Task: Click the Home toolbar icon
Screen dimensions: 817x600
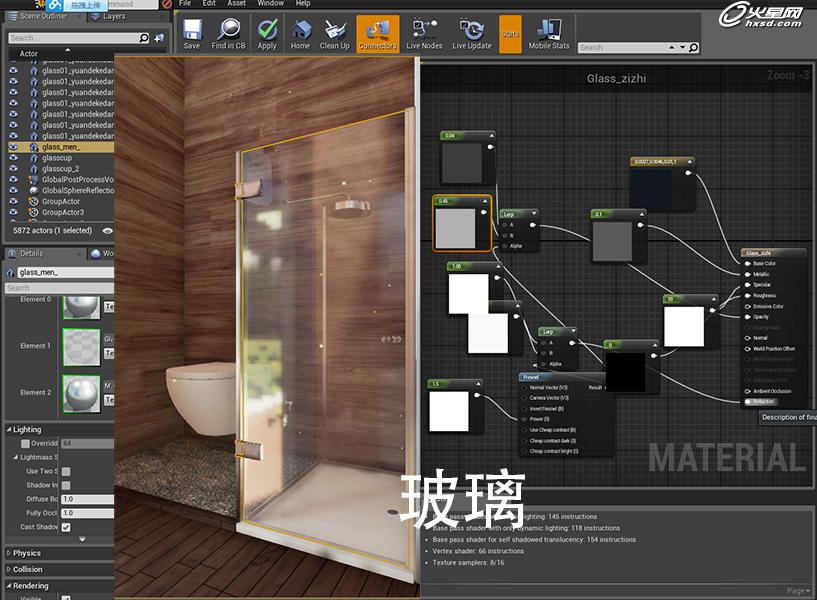Action: [300, 33]
